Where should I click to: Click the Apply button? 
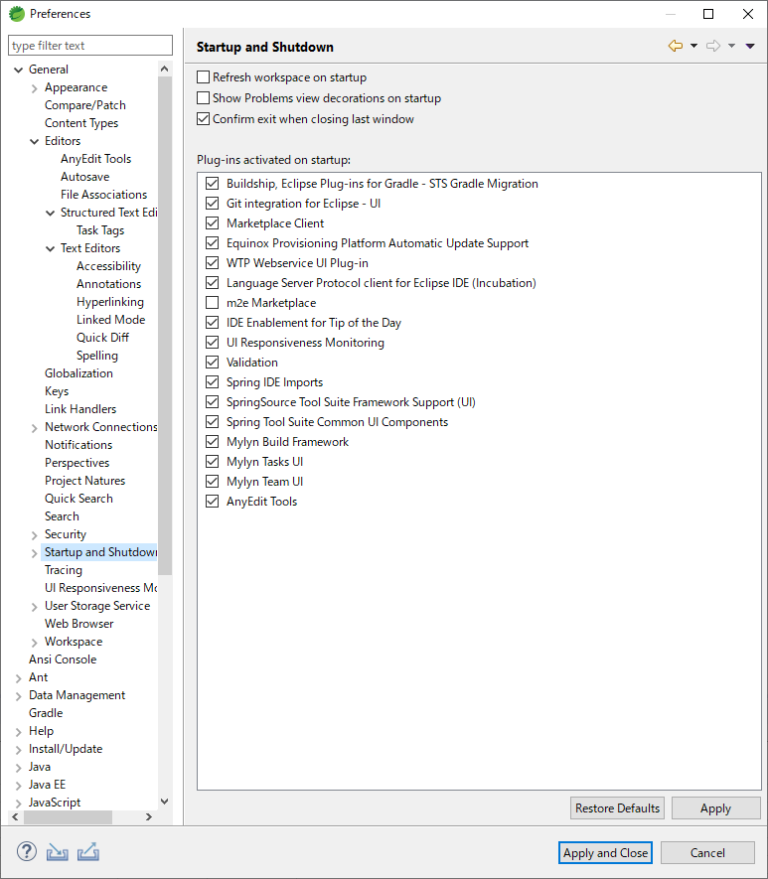click(715, 808)
